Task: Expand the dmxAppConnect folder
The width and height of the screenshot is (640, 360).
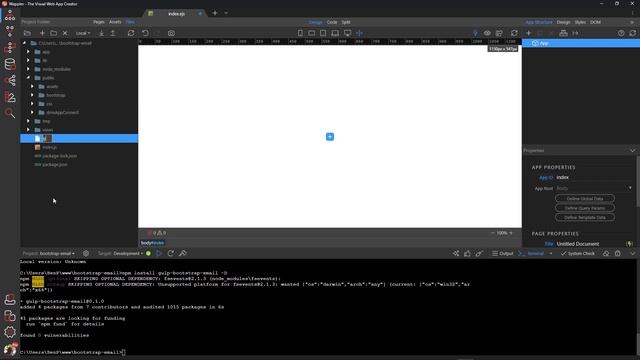Action: click(32, 112)
